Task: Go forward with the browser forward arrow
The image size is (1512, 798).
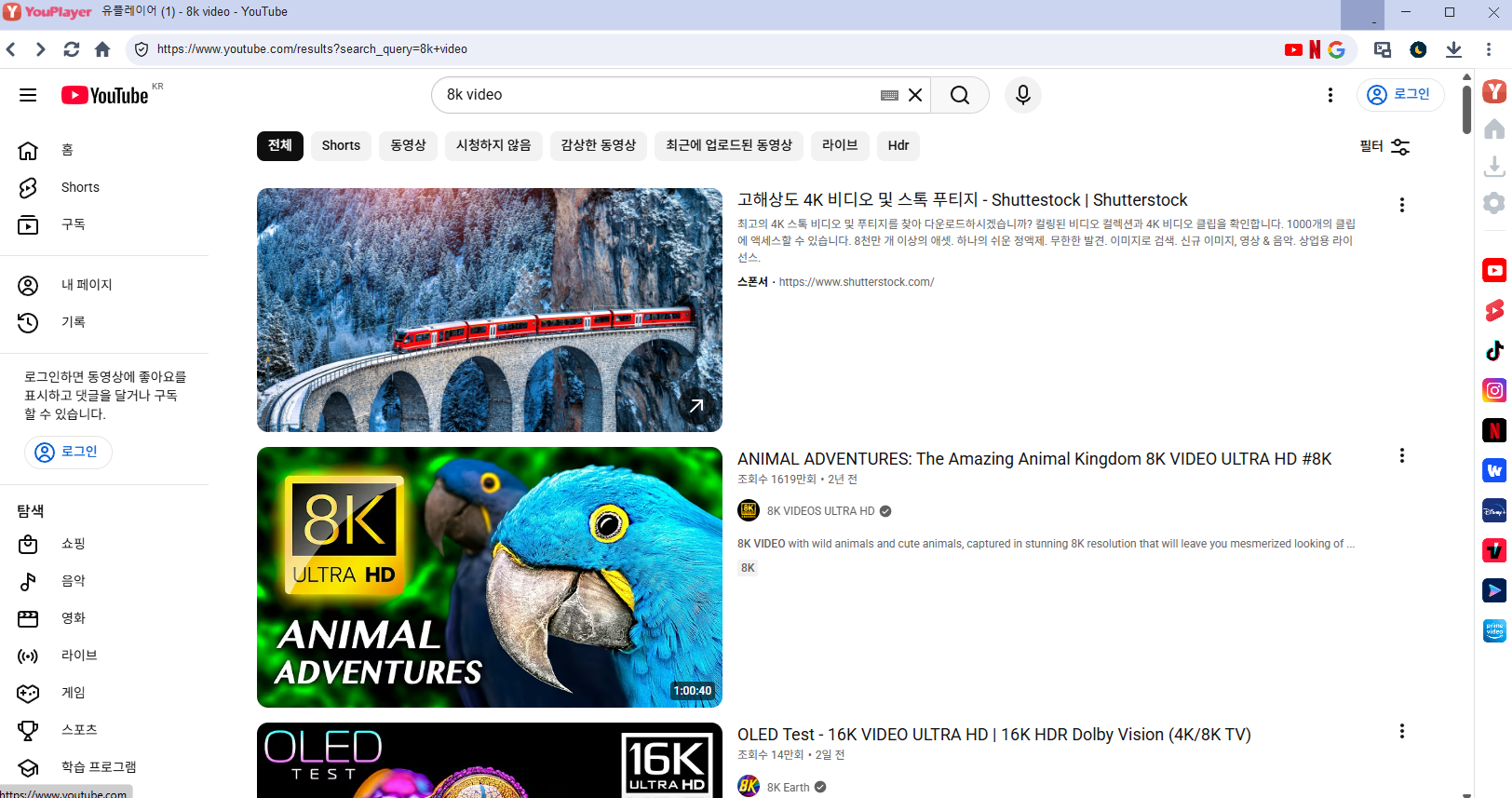Action: click(x=40, y=49)
